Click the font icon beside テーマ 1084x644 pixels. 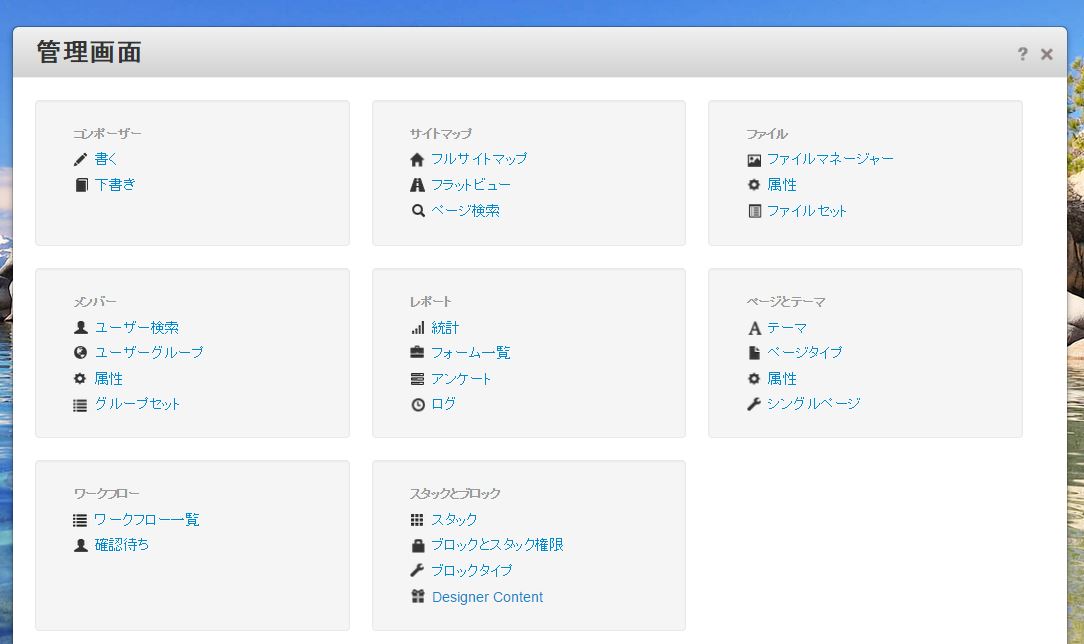click(x=754, y=328)
